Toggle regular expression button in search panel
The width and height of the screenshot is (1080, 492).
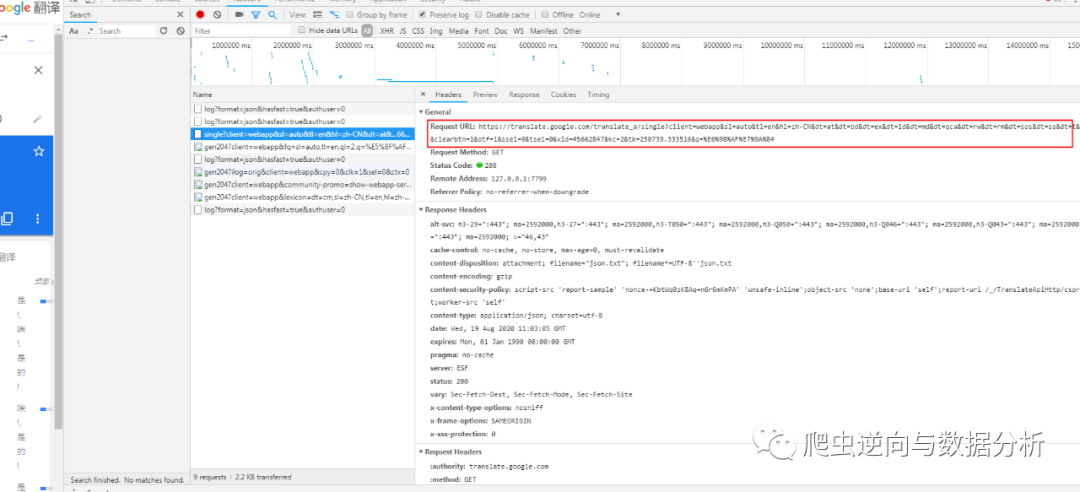point(90,31)
